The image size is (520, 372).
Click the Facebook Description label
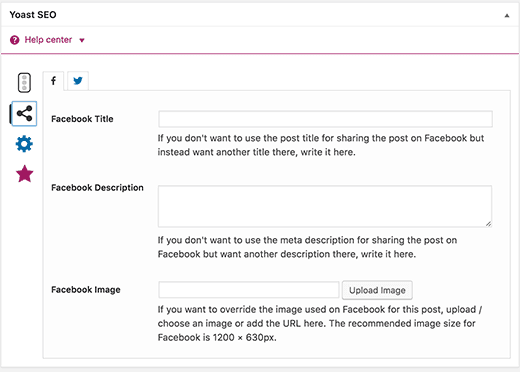(97, 188)
